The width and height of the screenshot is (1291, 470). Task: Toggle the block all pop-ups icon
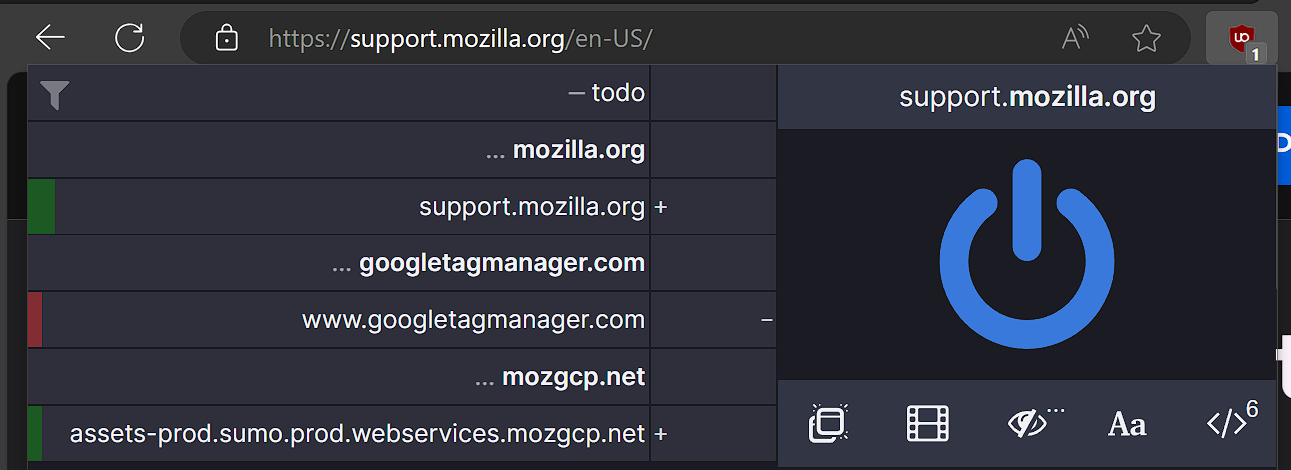tap(828, 424)
